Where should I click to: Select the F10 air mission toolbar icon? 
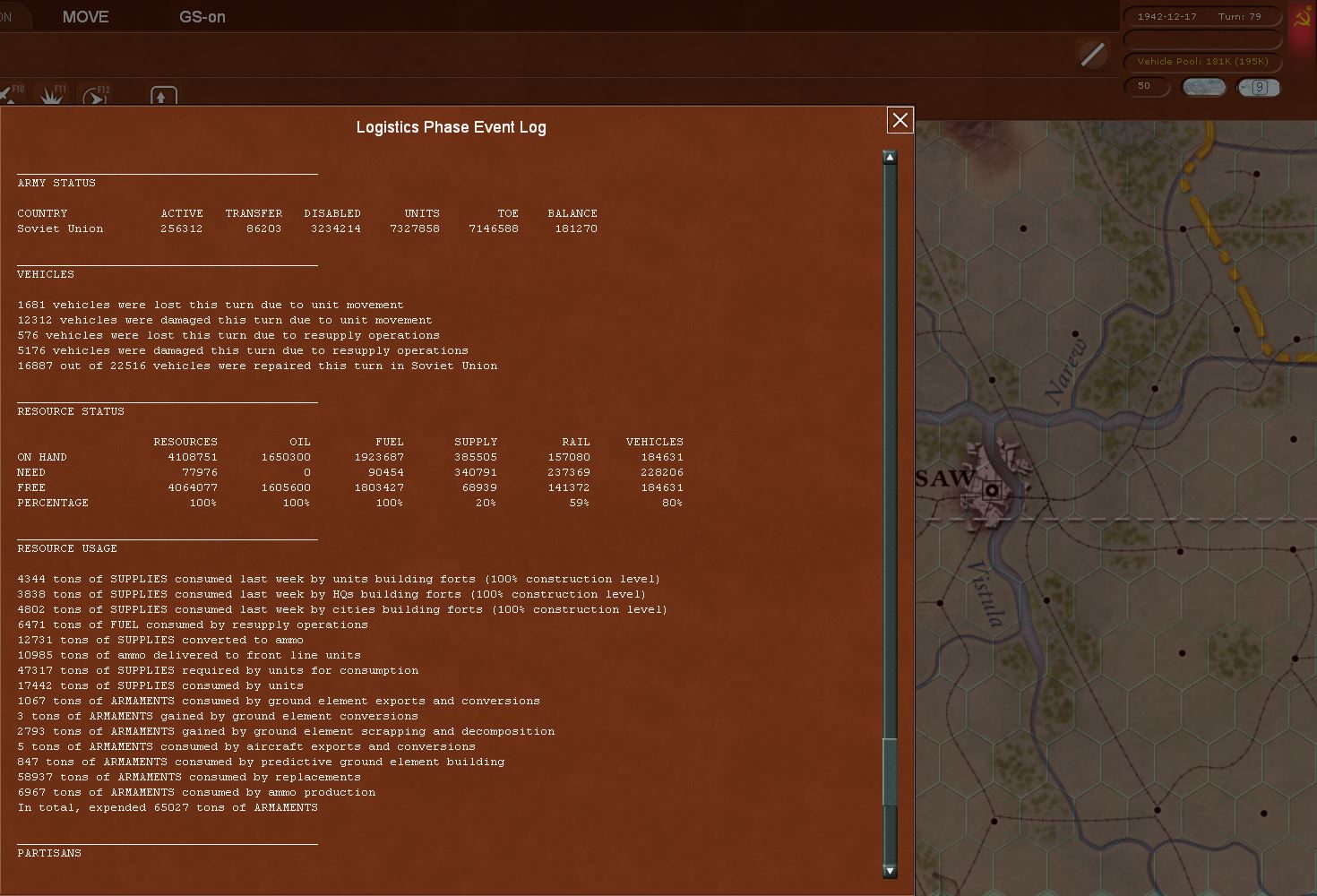coord(11,94)
